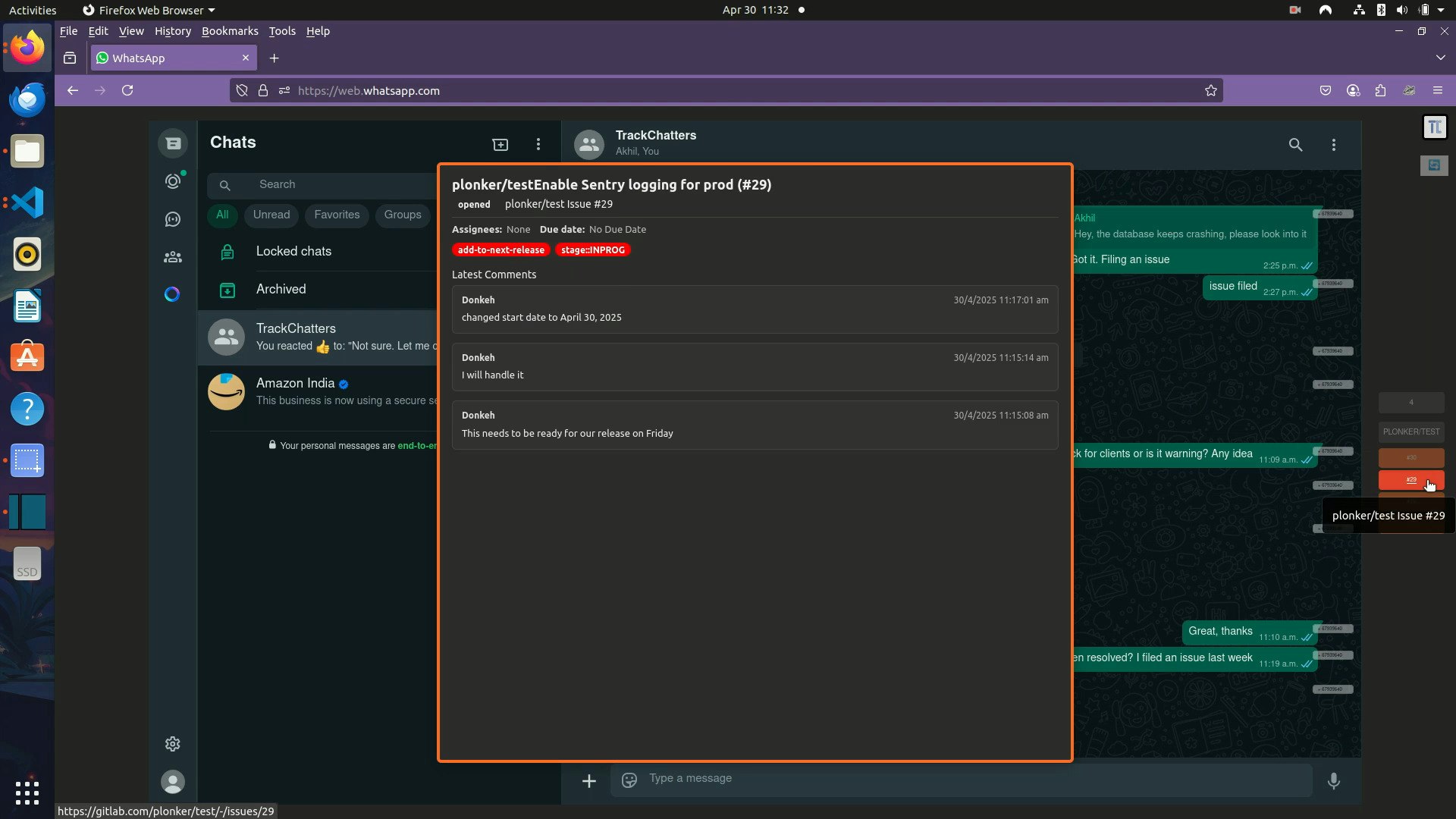Viewport: 1456px width, 819px height.
Task: Search within the TrackChatters conversation
Action: point(1295,144)
